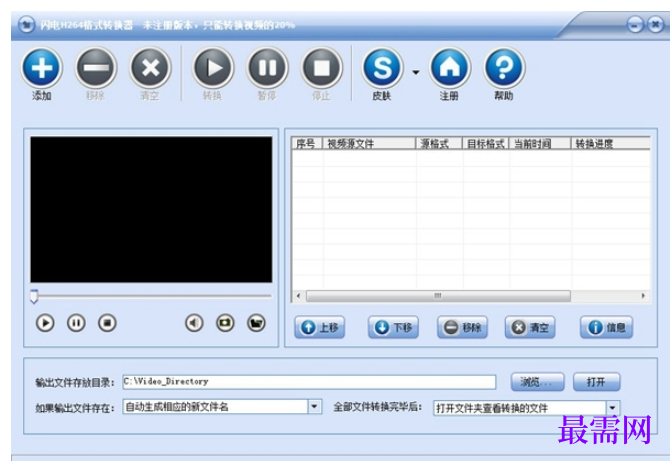Click the 目标格式 column header
670x461 pixels.
[x=485, y=144]
